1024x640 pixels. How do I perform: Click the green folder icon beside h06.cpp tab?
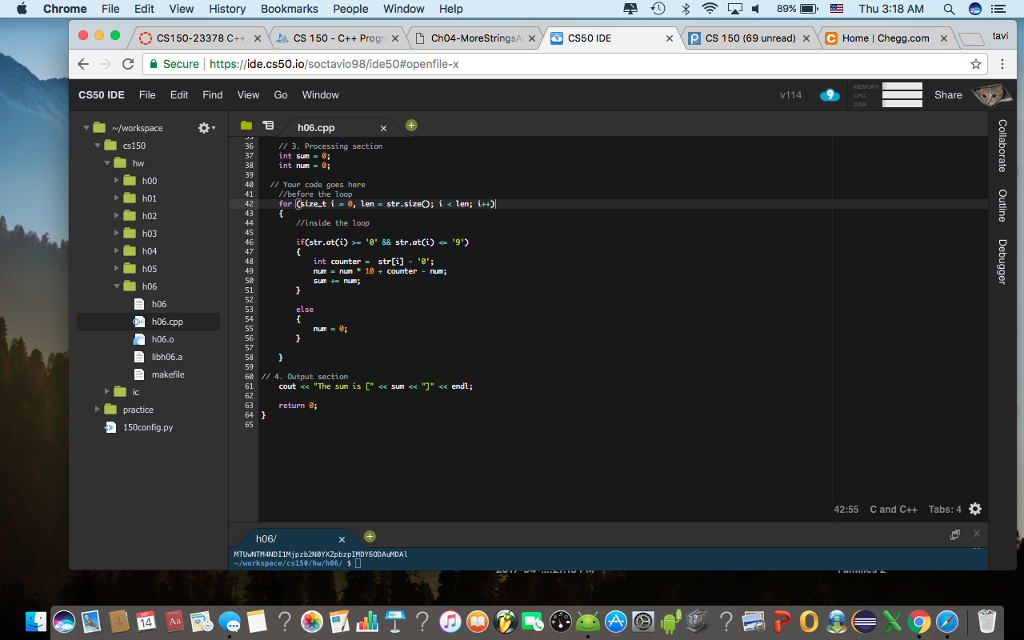[x=246, y=125]
